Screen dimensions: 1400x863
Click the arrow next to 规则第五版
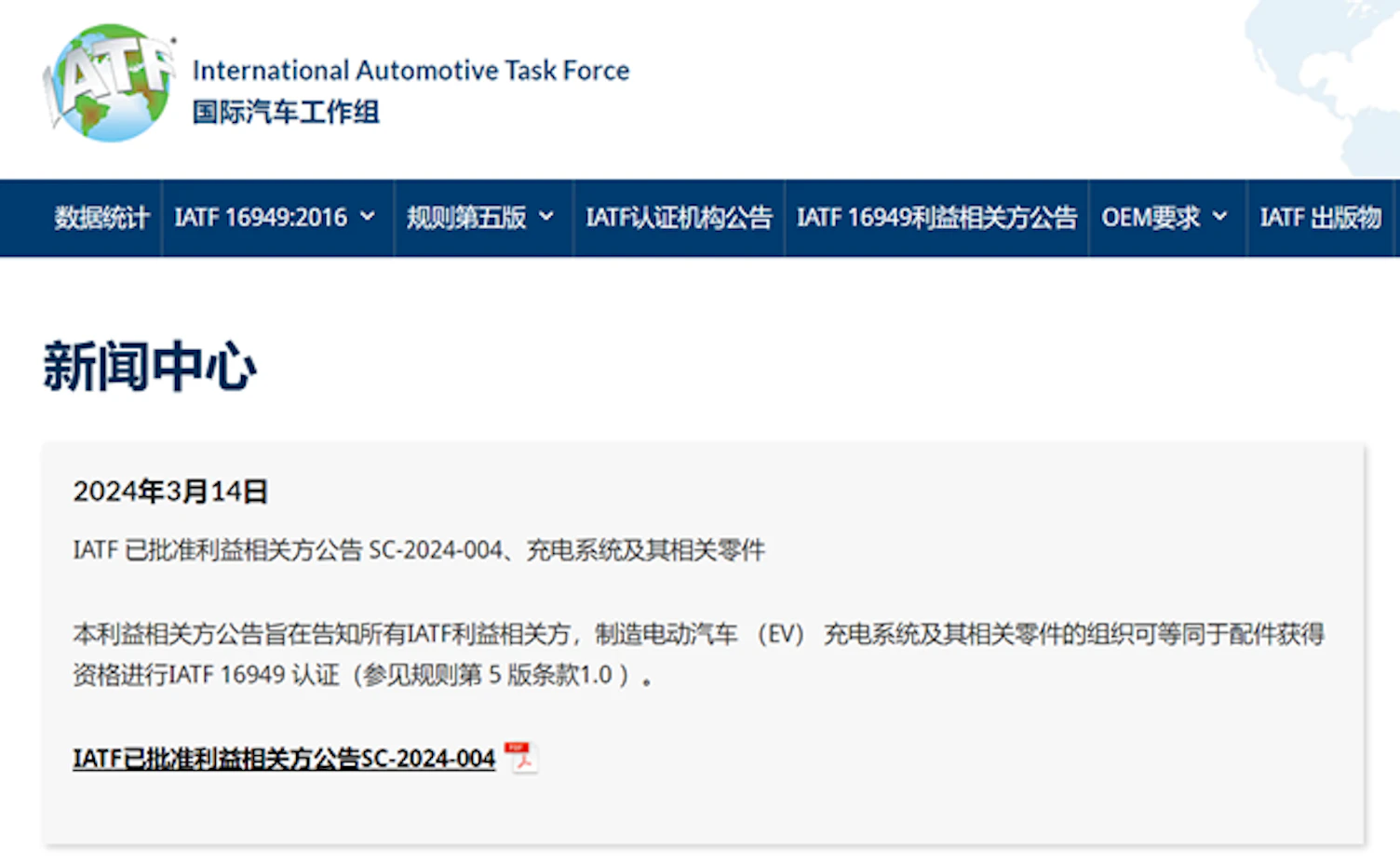(x=546, y=217)
